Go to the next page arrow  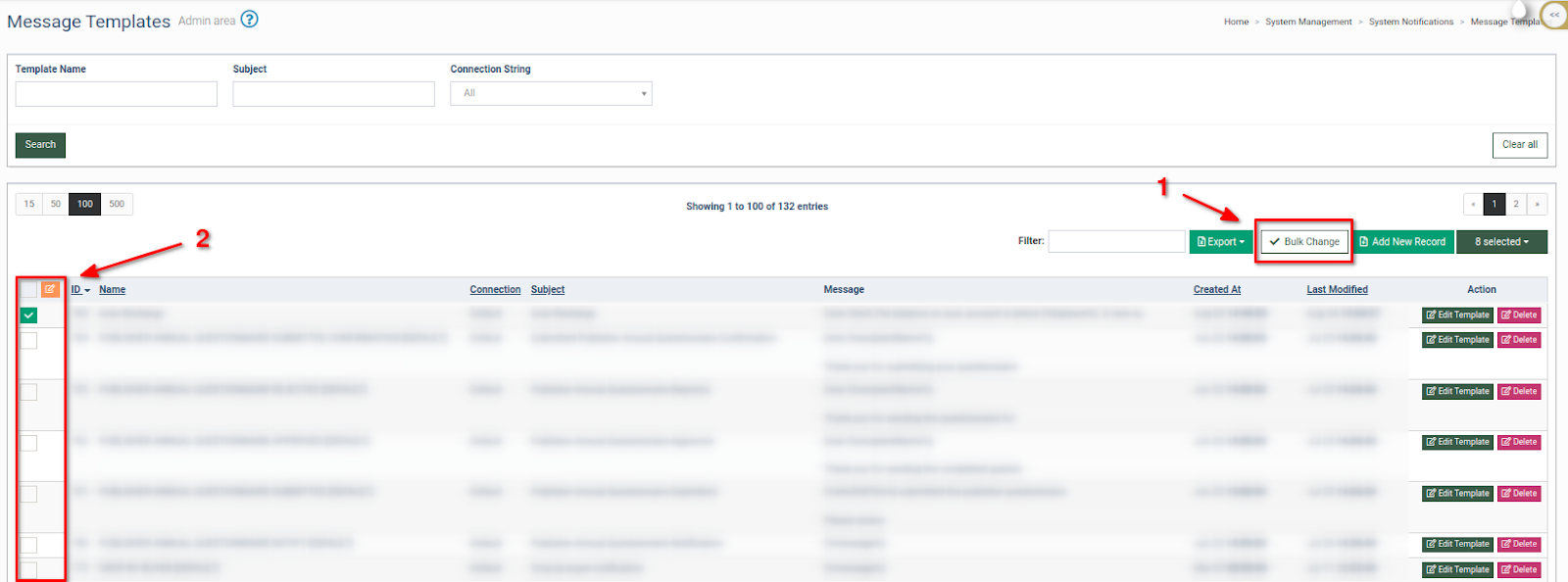1537,204
